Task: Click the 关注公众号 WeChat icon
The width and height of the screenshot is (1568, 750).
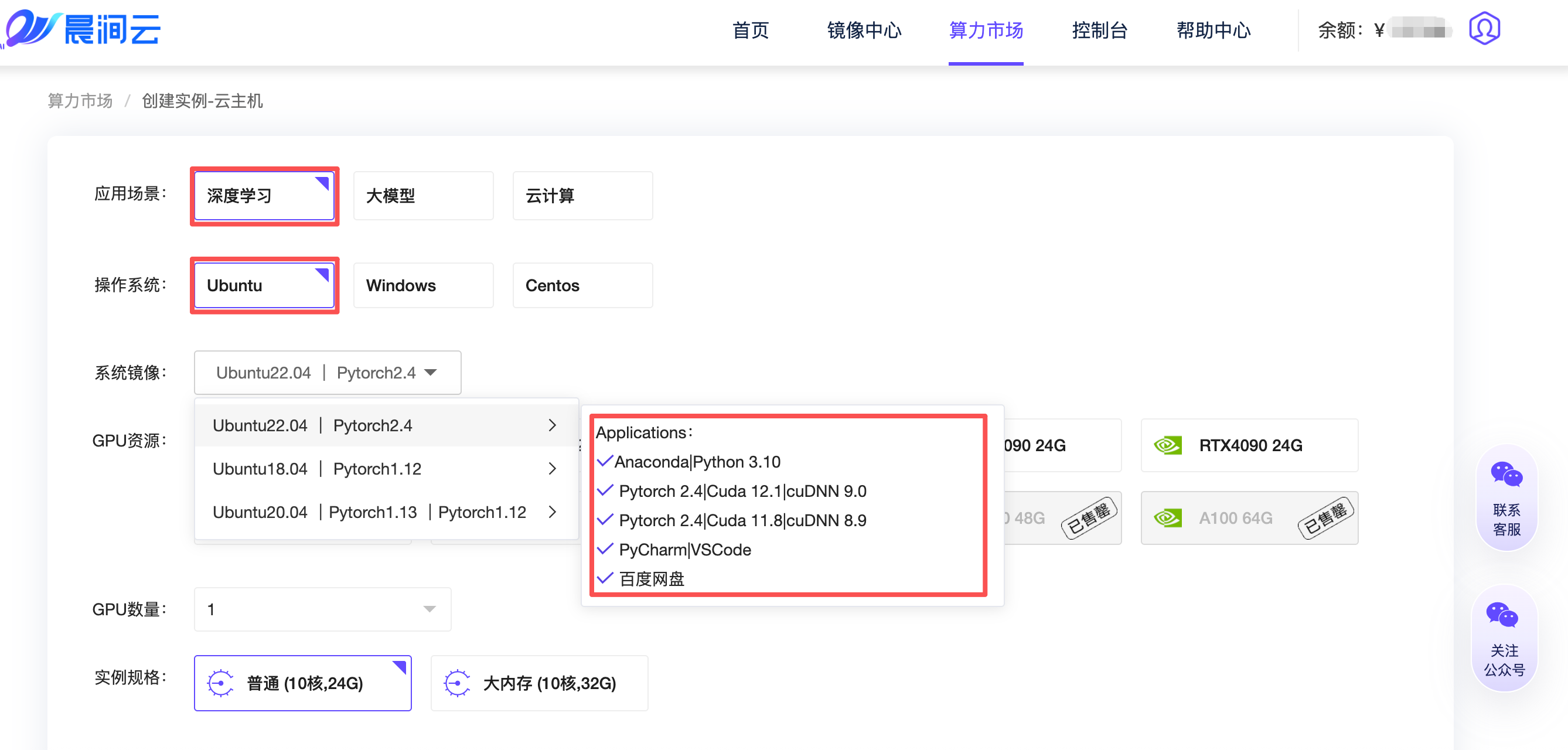Action: (1502, 615)
